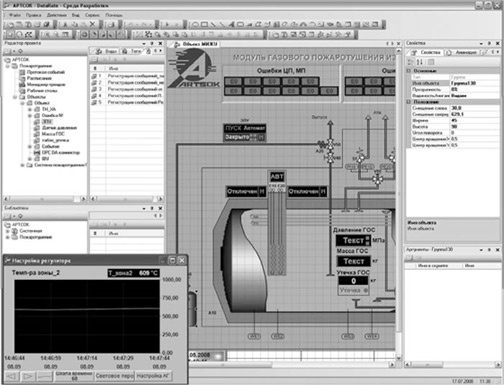Collapse the Объекты folder node
The width and height of the screenshot is (504, 385).
15,97
